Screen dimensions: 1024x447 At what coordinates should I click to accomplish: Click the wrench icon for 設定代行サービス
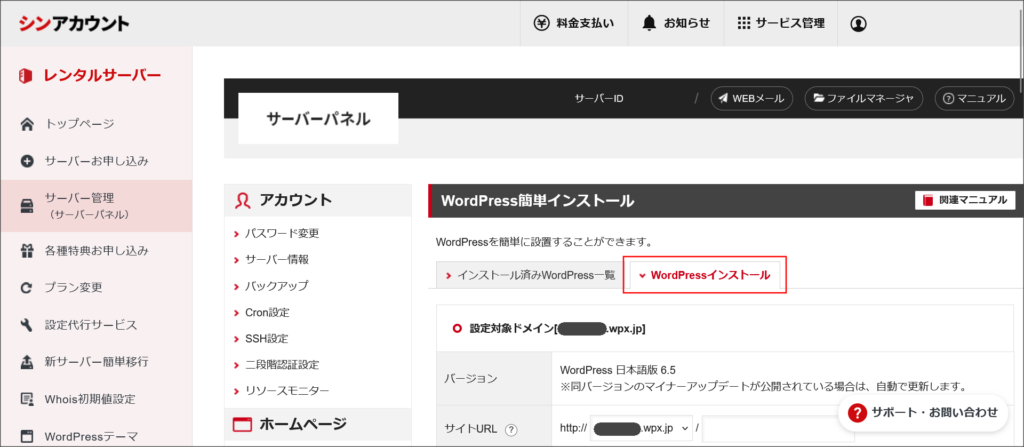[x=27, y=325]
